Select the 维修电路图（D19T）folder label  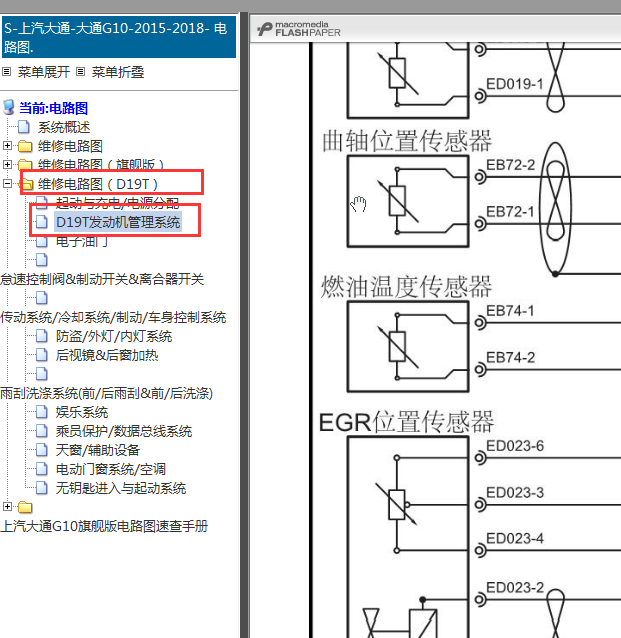pos(98,184)
